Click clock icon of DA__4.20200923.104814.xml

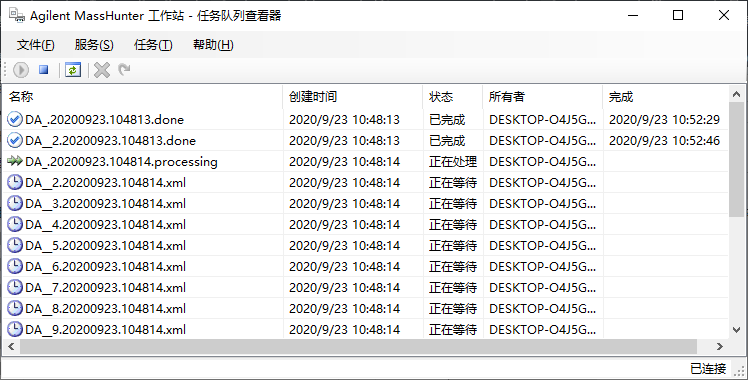click(15, 224)
